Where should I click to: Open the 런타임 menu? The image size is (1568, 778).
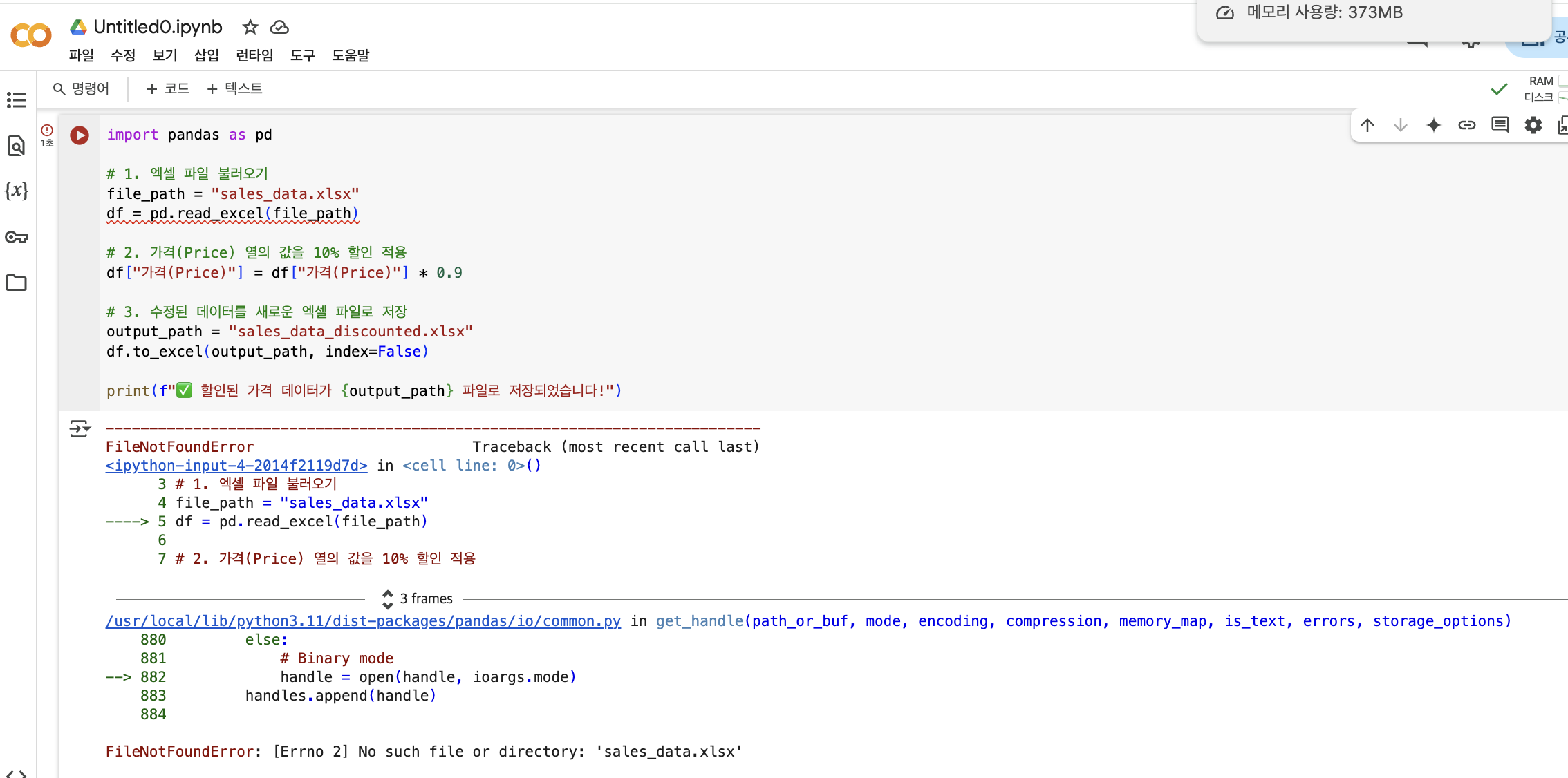[x=254, y=55]
